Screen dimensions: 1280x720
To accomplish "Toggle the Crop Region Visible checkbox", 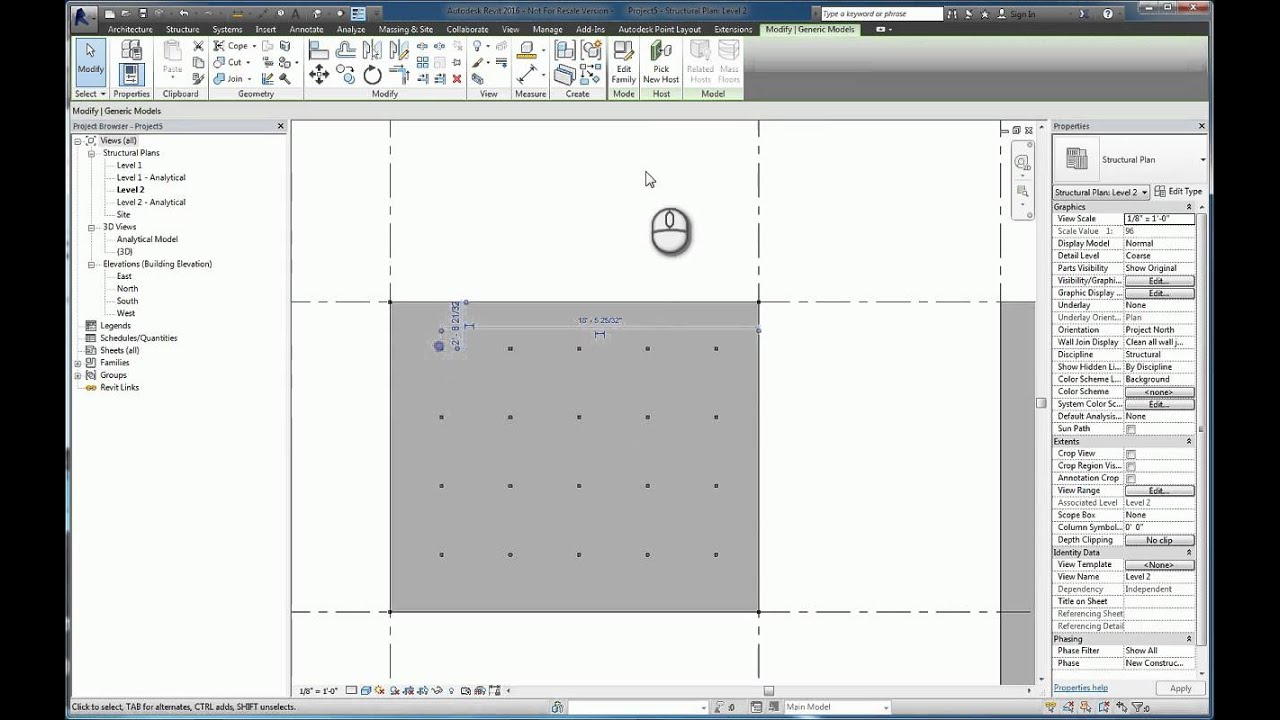I will pyautogui.click(x=1131, y=466).
